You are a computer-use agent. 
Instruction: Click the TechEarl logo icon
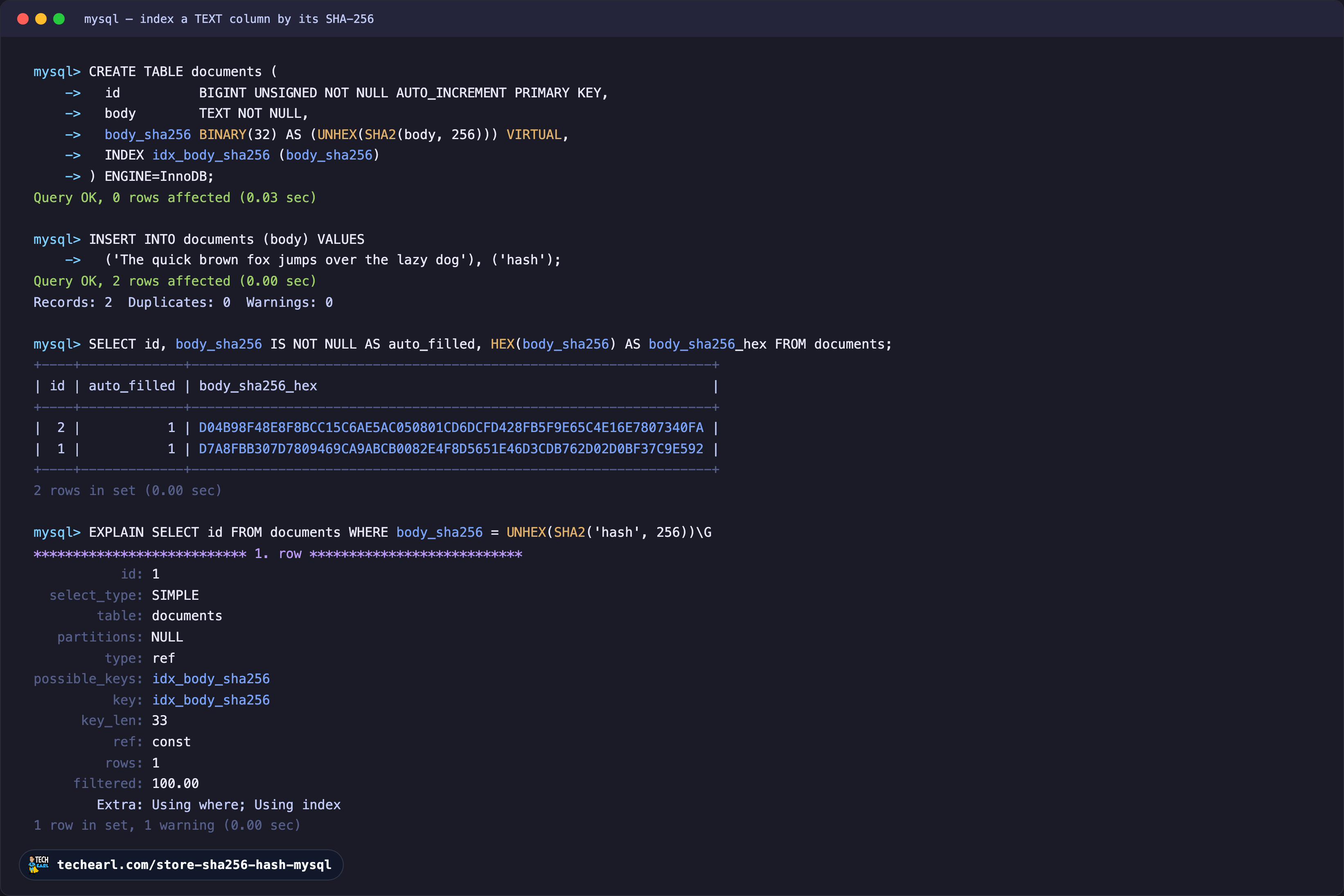pos(39,864)
